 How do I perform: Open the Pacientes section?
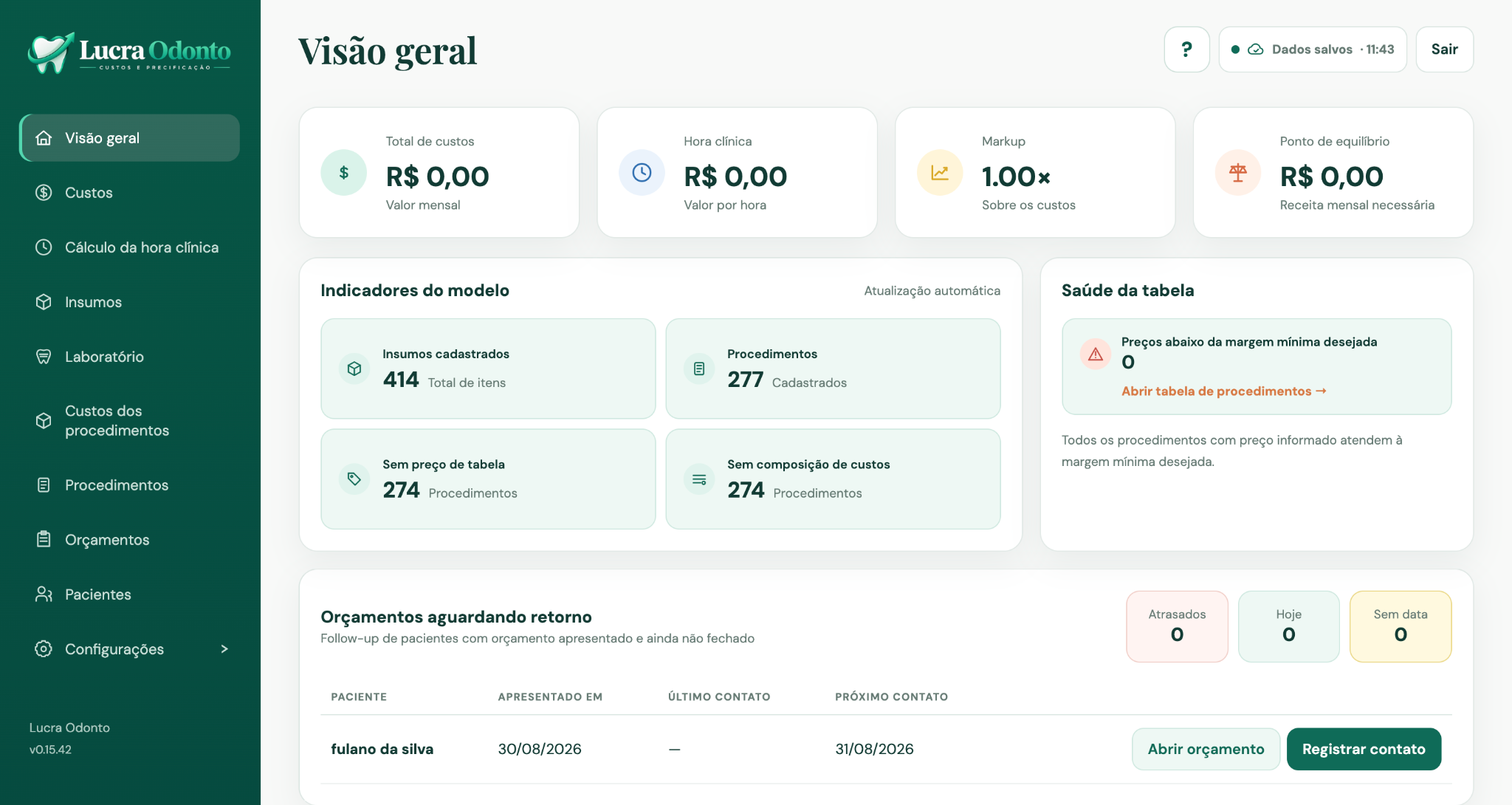tap(130, 595)
